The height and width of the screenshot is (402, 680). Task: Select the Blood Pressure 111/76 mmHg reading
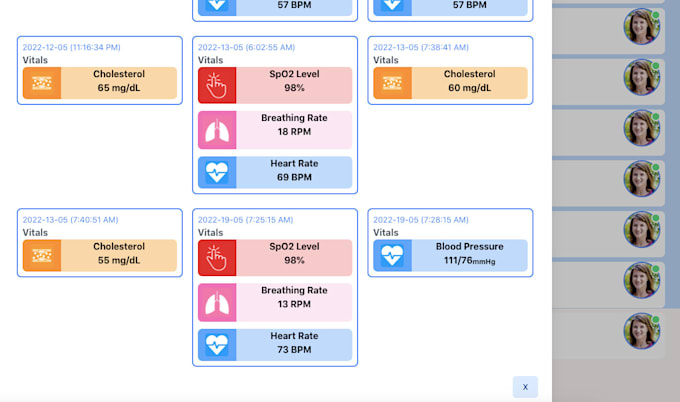point(469,255)
